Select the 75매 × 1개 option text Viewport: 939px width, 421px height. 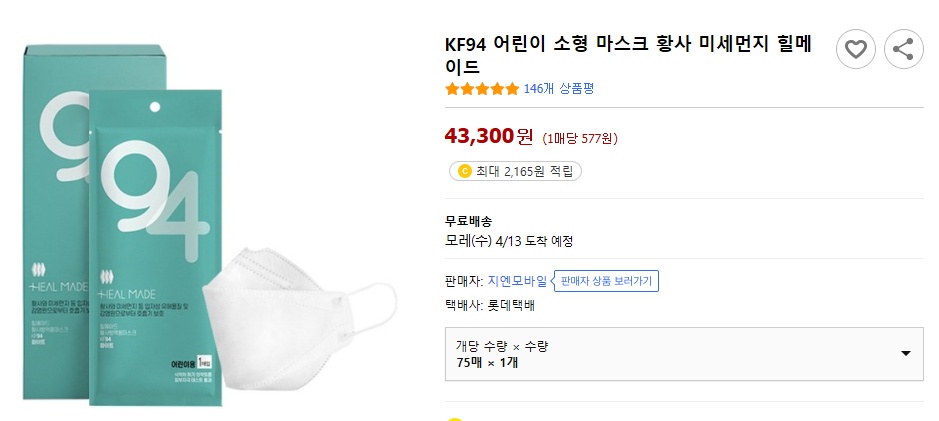pos(487,361)
